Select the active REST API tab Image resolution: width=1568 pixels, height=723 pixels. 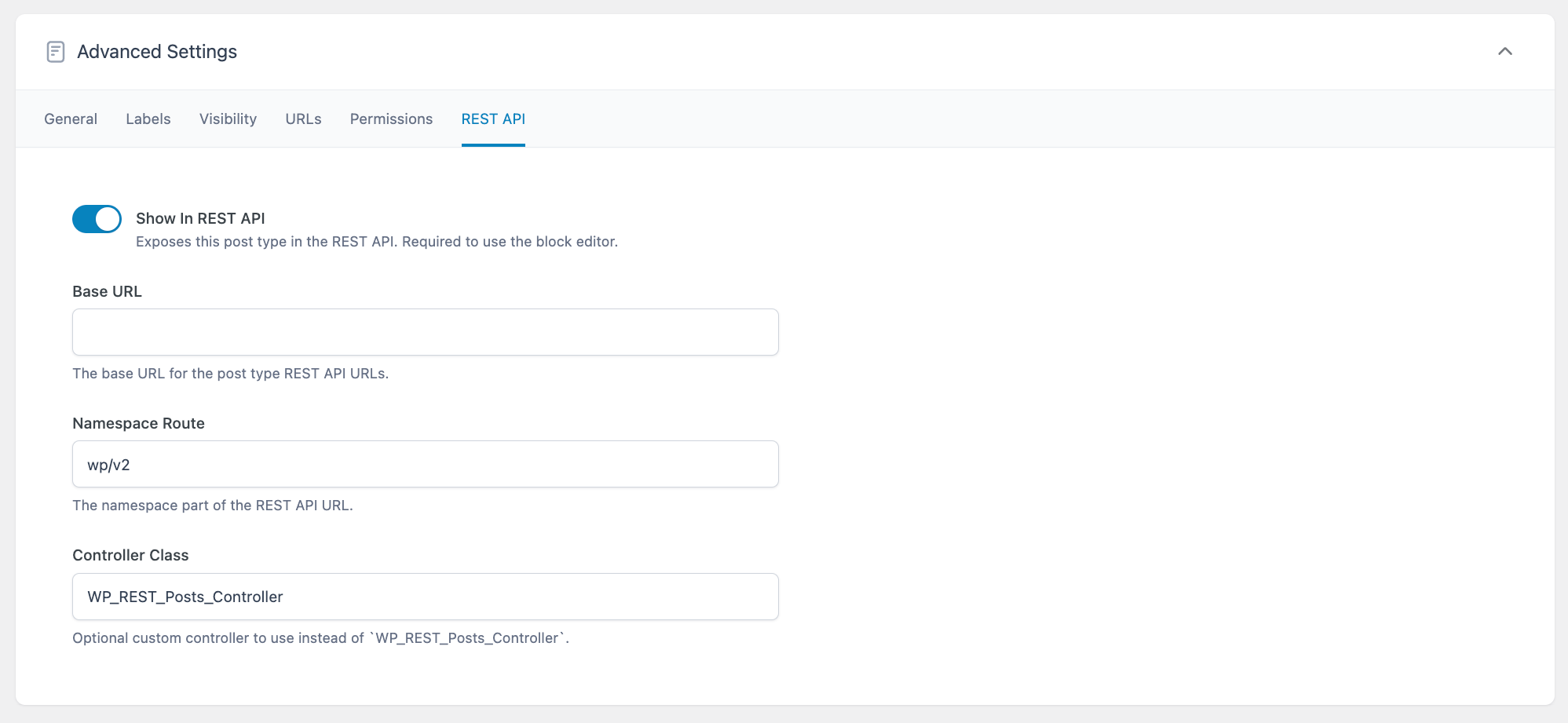[x=492, y=119]
